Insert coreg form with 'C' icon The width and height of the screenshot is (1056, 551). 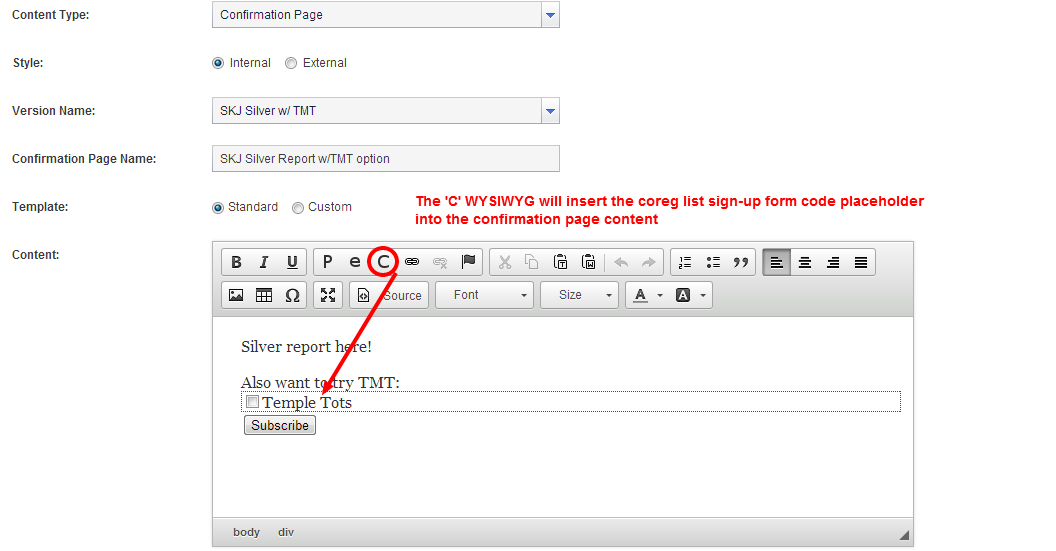383,262
